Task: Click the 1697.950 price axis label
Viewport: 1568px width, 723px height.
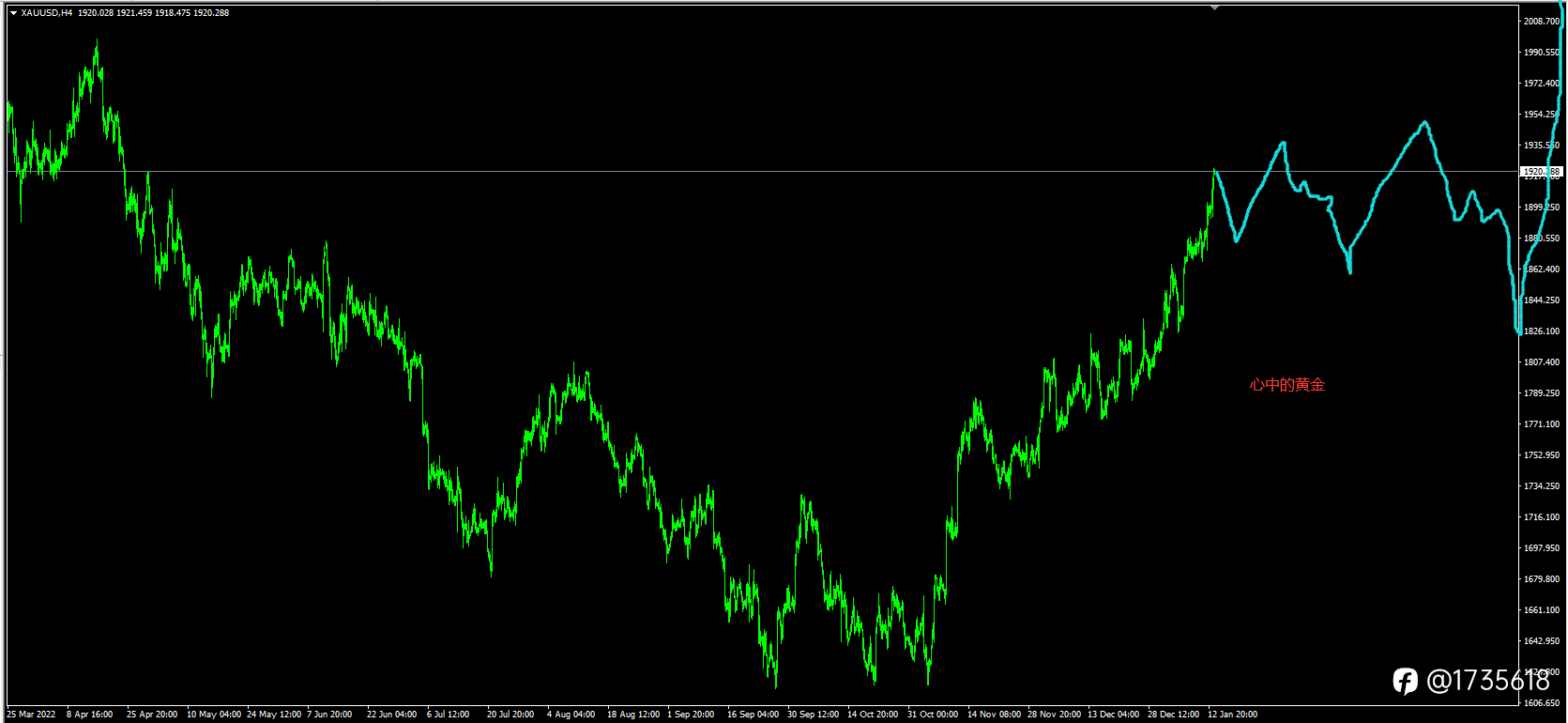Action: (1542, 548)
